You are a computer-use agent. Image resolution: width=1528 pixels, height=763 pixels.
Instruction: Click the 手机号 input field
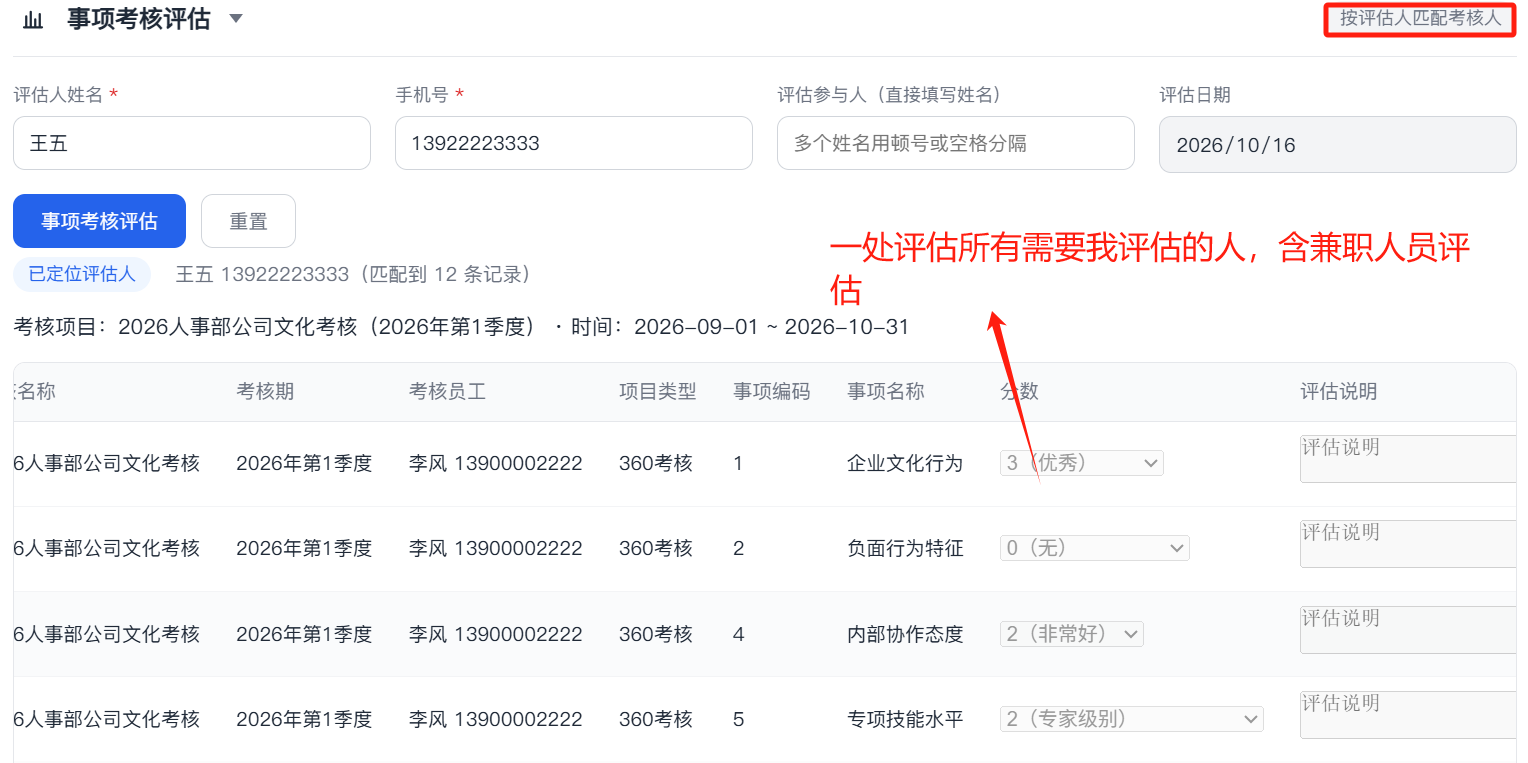pos(574,143)
